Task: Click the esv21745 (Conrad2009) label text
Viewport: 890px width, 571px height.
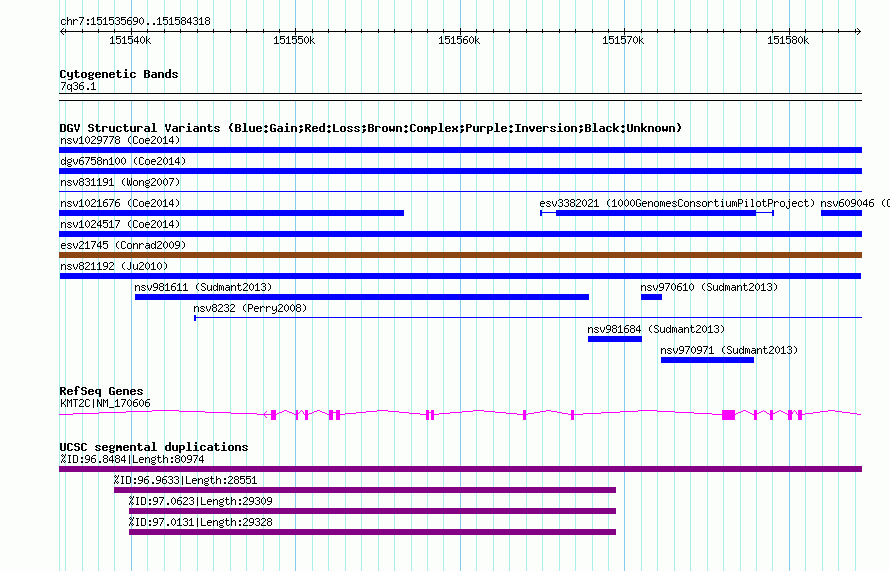Action: (123, 245)
